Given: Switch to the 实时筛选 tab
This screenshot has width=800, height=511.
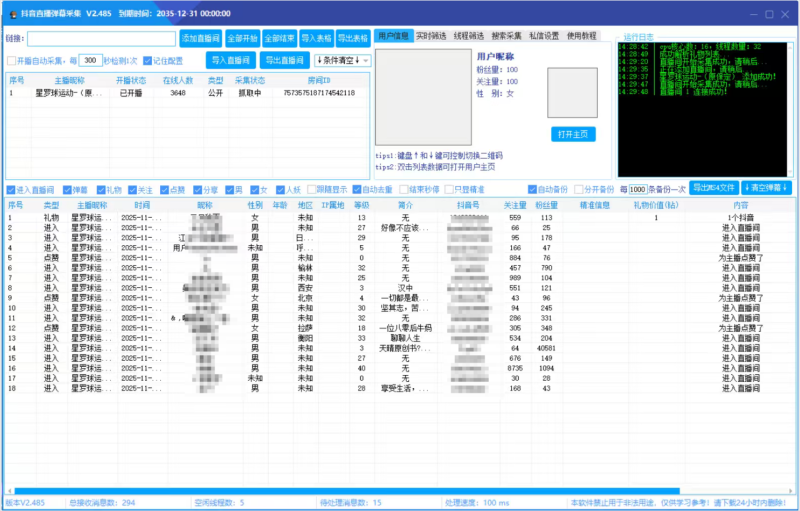Looking at the screenshot, I should tap(430, 35).
